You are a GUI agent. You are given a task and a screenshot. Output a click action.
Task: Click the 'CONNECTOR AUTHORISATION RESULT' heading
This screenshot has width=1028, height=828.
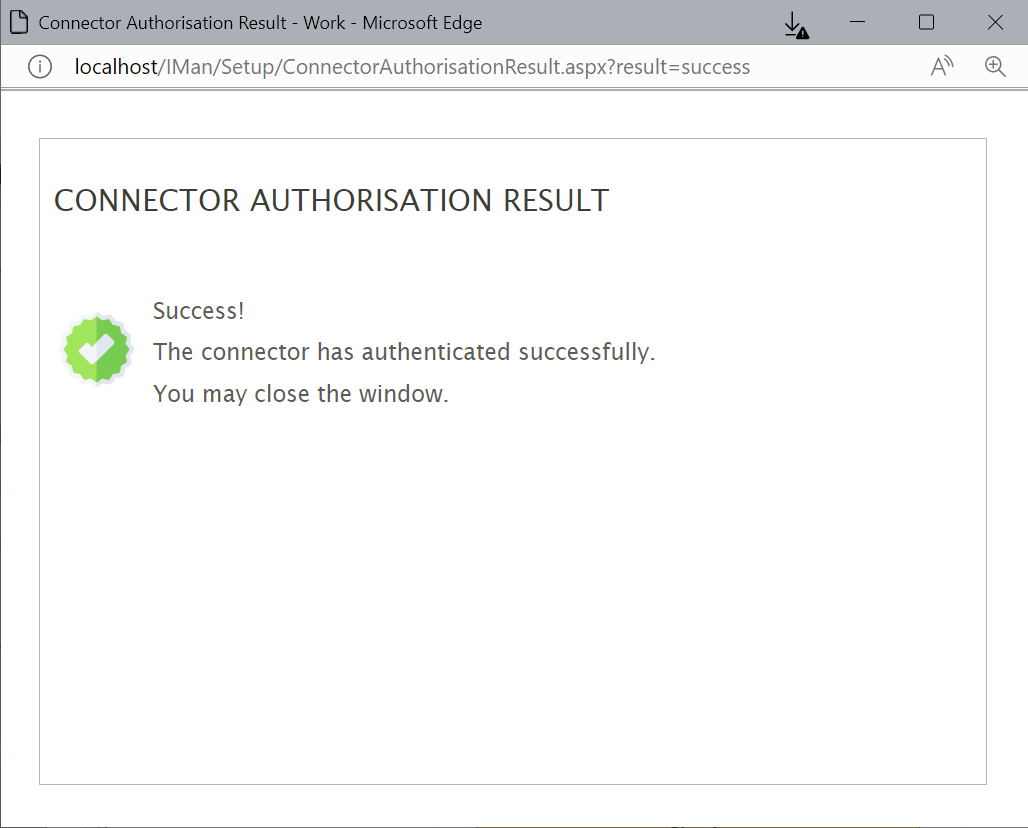tap(331, 201)
